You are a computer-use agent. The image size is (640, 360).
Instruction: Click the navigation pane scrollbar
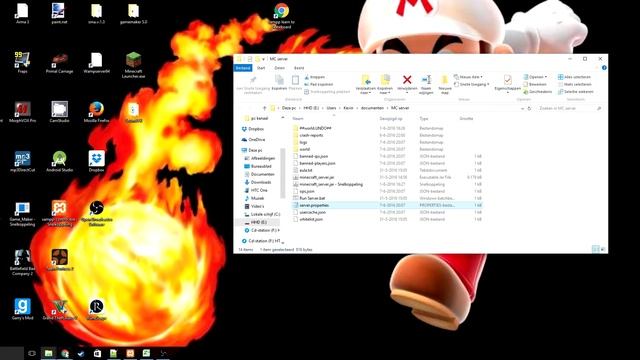click(282, 173)
